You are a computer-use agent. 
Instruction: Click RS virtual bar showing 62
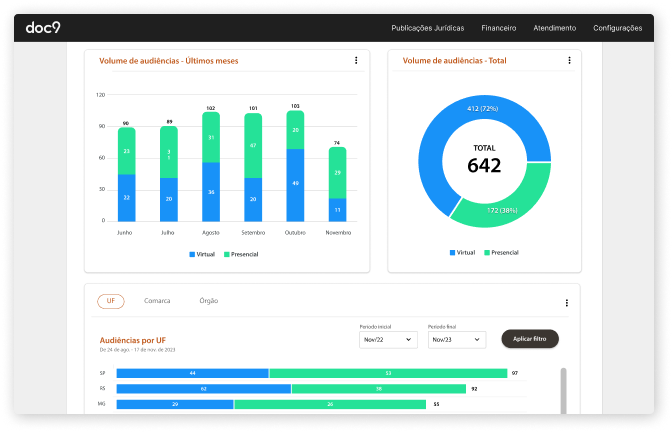click(204, 389)
